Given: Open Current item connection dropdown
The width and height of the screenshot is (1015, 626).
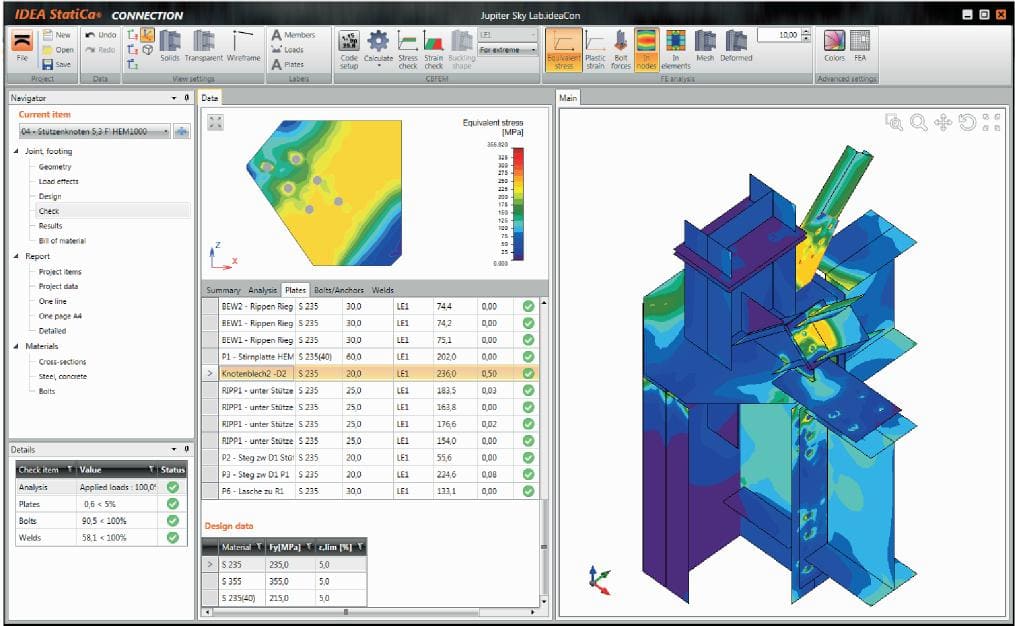Looking at the screenshot, I should pyautogui.click(x=95, y=131).
